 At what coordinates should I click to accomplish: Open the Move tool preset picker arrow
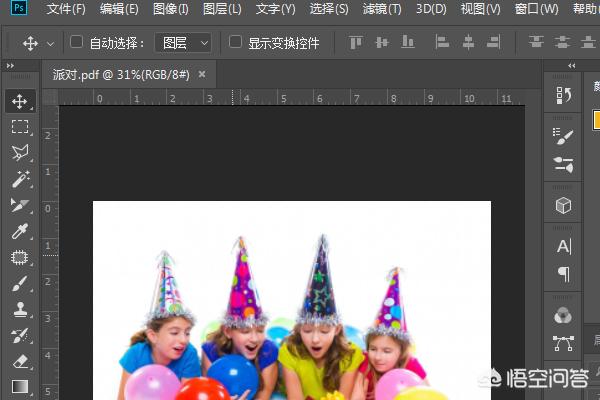pyautogui.click(x=51, y=44)
